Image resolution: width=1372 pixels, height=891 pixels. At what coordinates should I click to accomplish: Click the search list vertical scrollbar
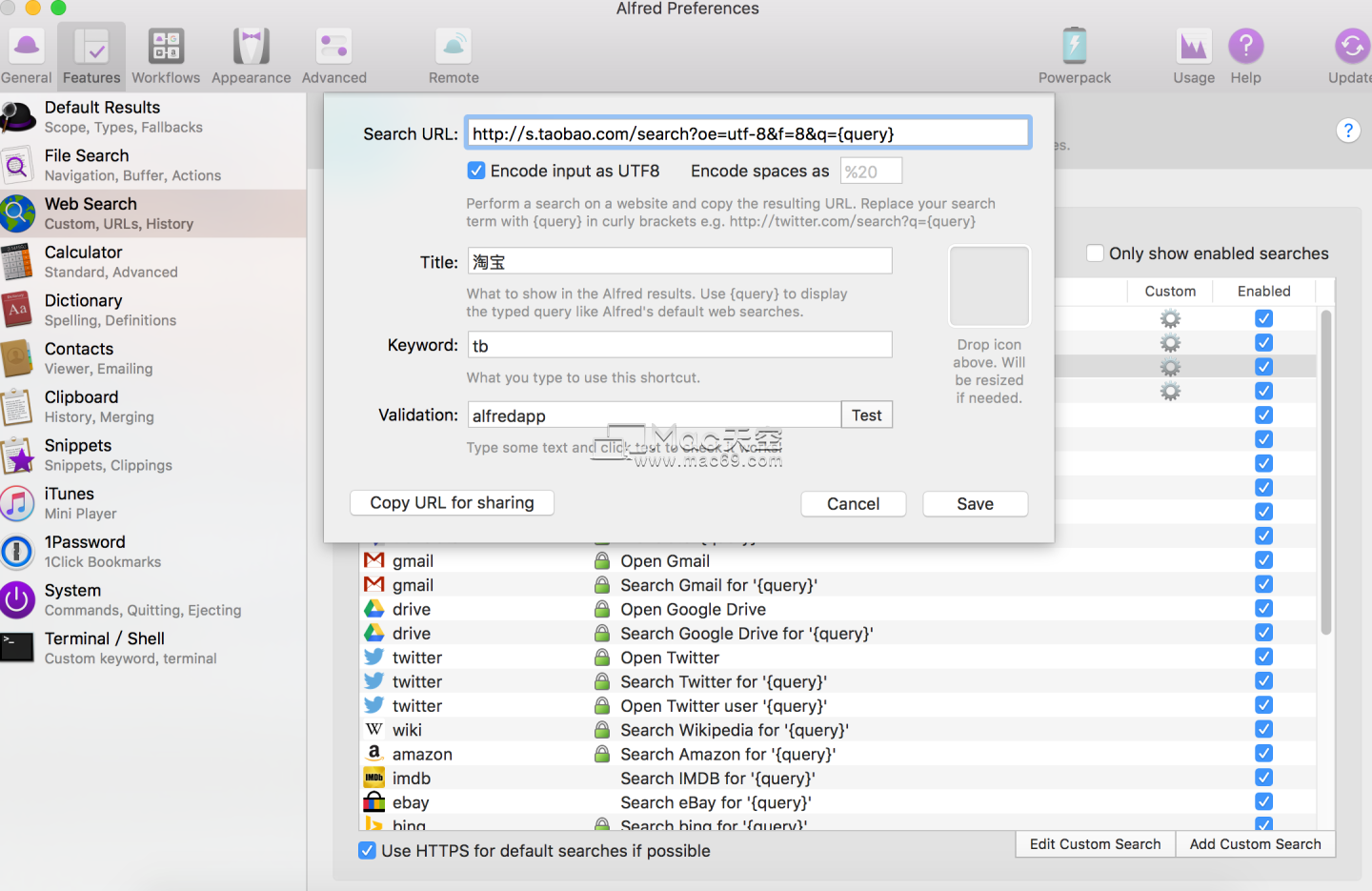pos(1326,473)
